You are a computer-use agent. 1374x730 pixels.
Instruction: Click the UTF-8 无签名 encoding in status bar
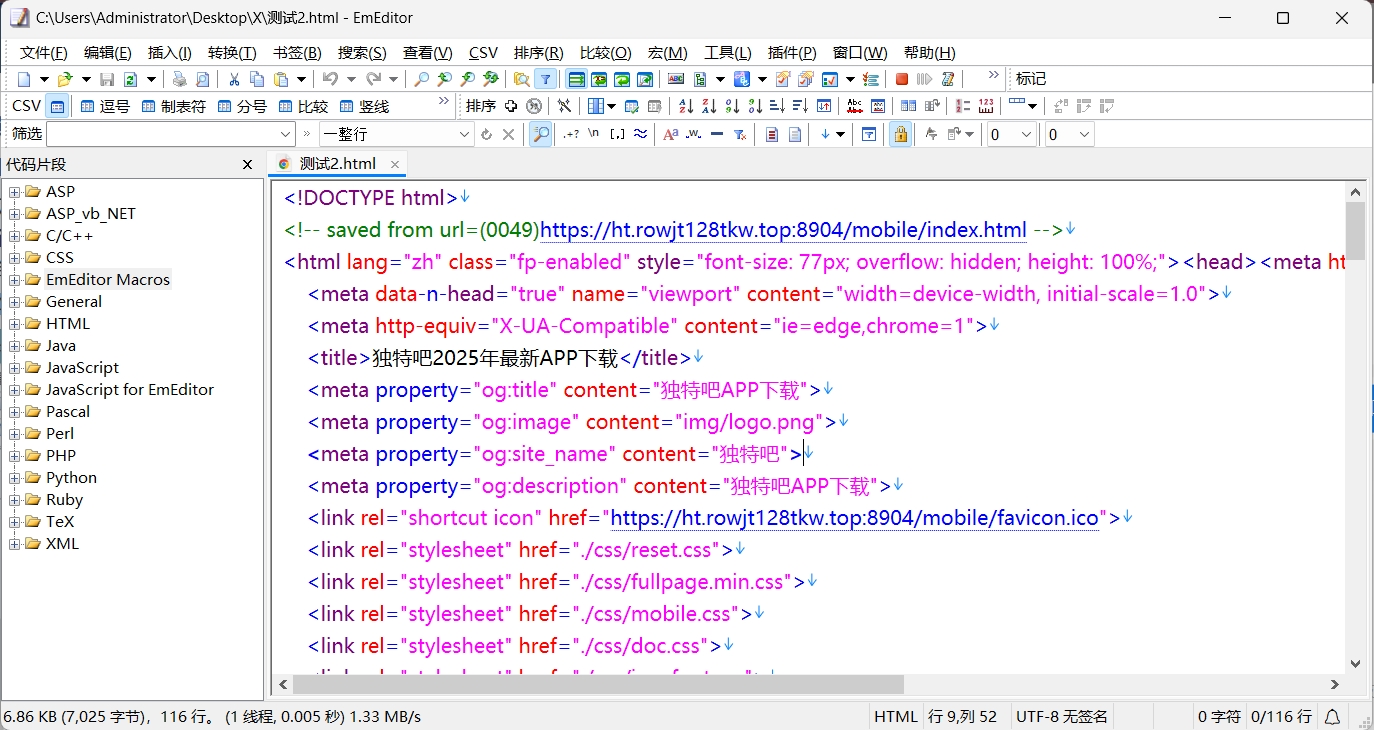[x=1061, y=716]
